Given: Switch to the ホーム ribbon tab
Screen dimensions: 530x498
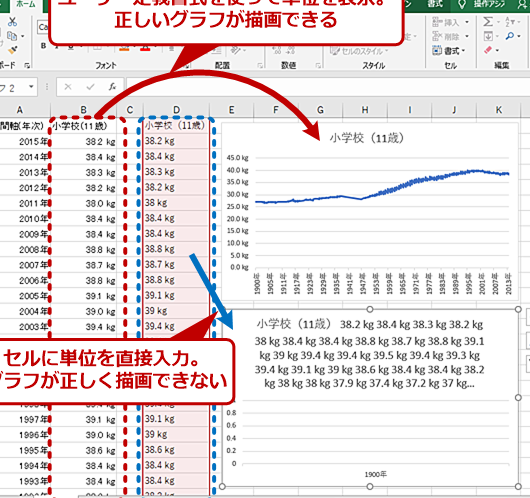Looking at the screenshot, I should [x=25, y=4].
